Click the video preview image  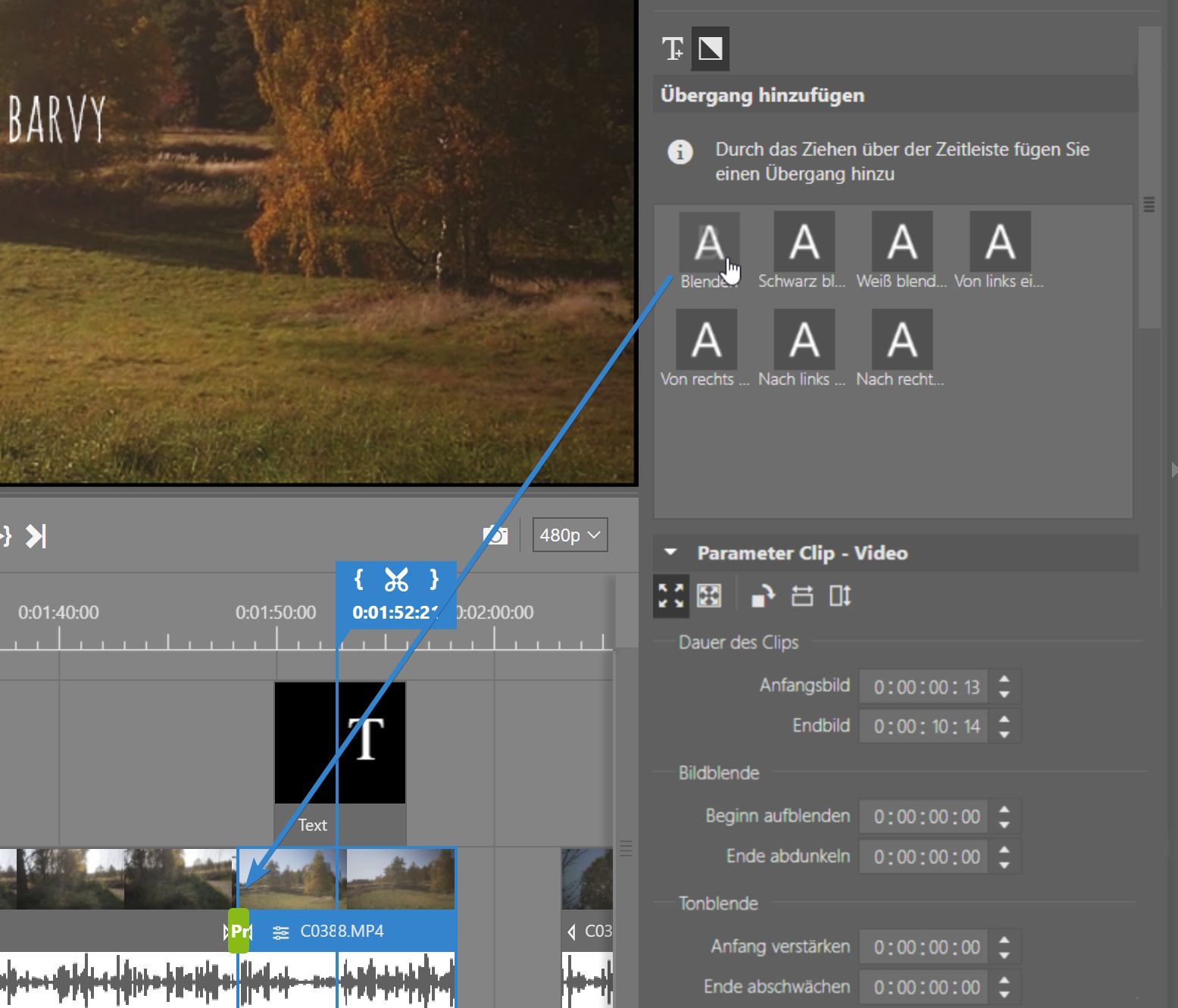(x=317, y=241)
